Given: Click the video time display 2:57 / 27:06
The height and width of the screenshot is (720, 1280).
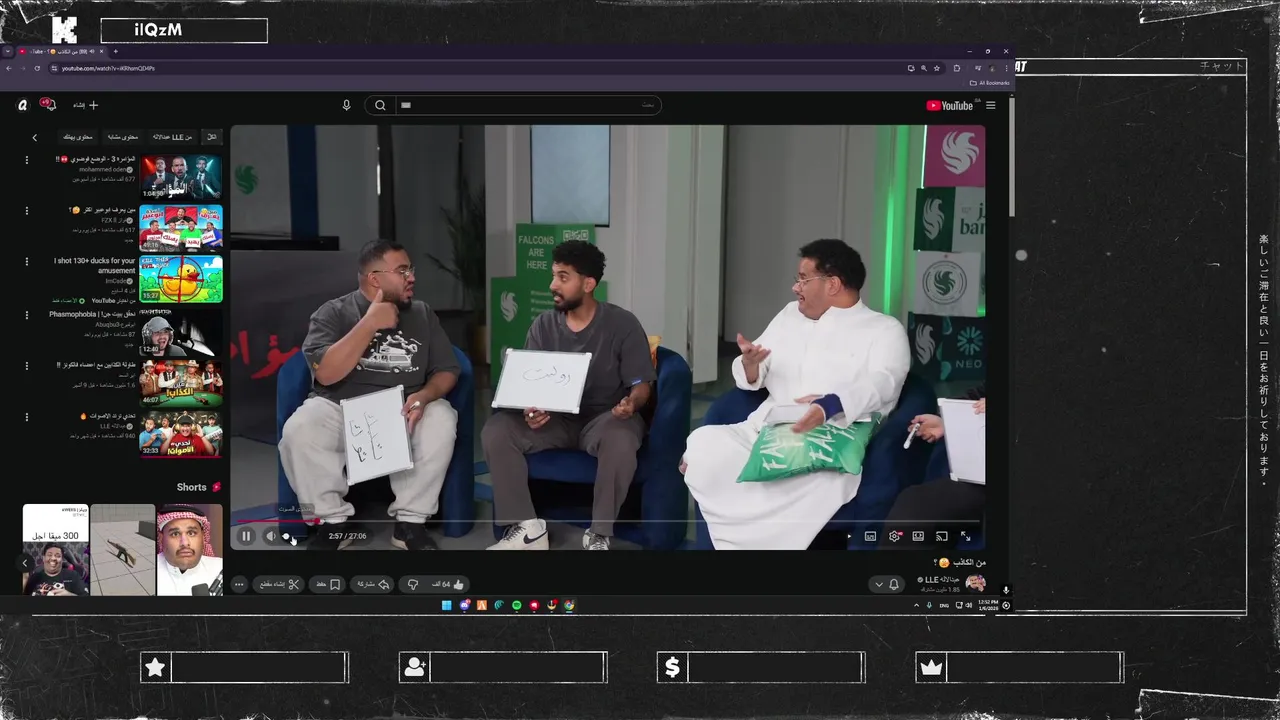Looking at the screenshot, I should 347,536.
